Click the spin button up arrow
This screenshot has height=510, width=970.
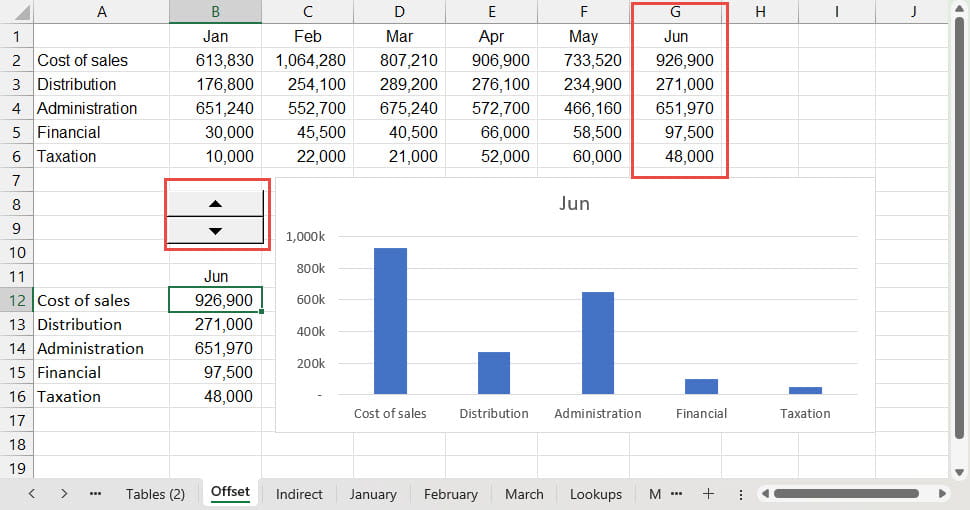coord(215,203)
